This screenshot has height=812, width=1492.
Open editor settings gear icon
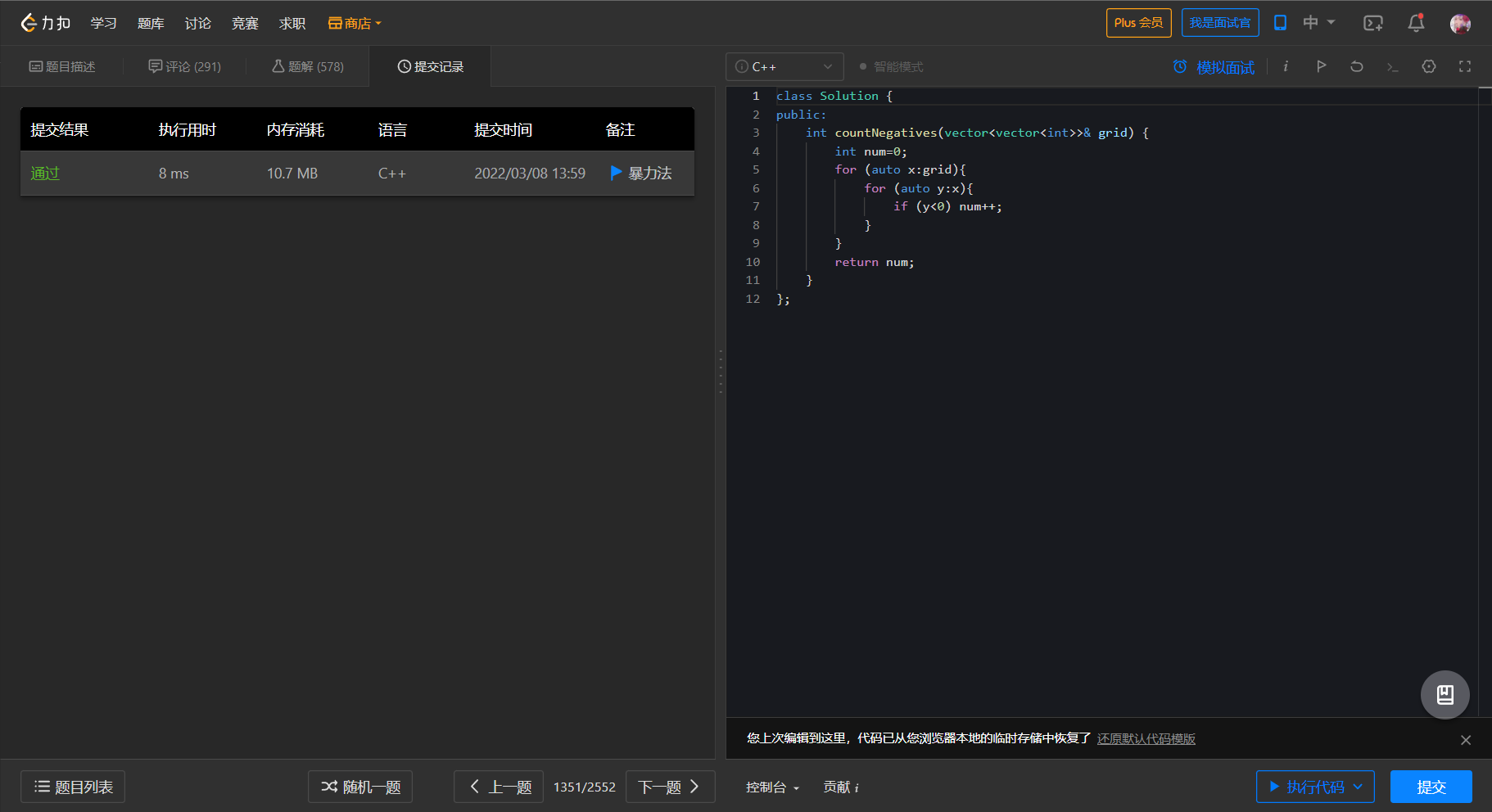tap(1429, 66)
